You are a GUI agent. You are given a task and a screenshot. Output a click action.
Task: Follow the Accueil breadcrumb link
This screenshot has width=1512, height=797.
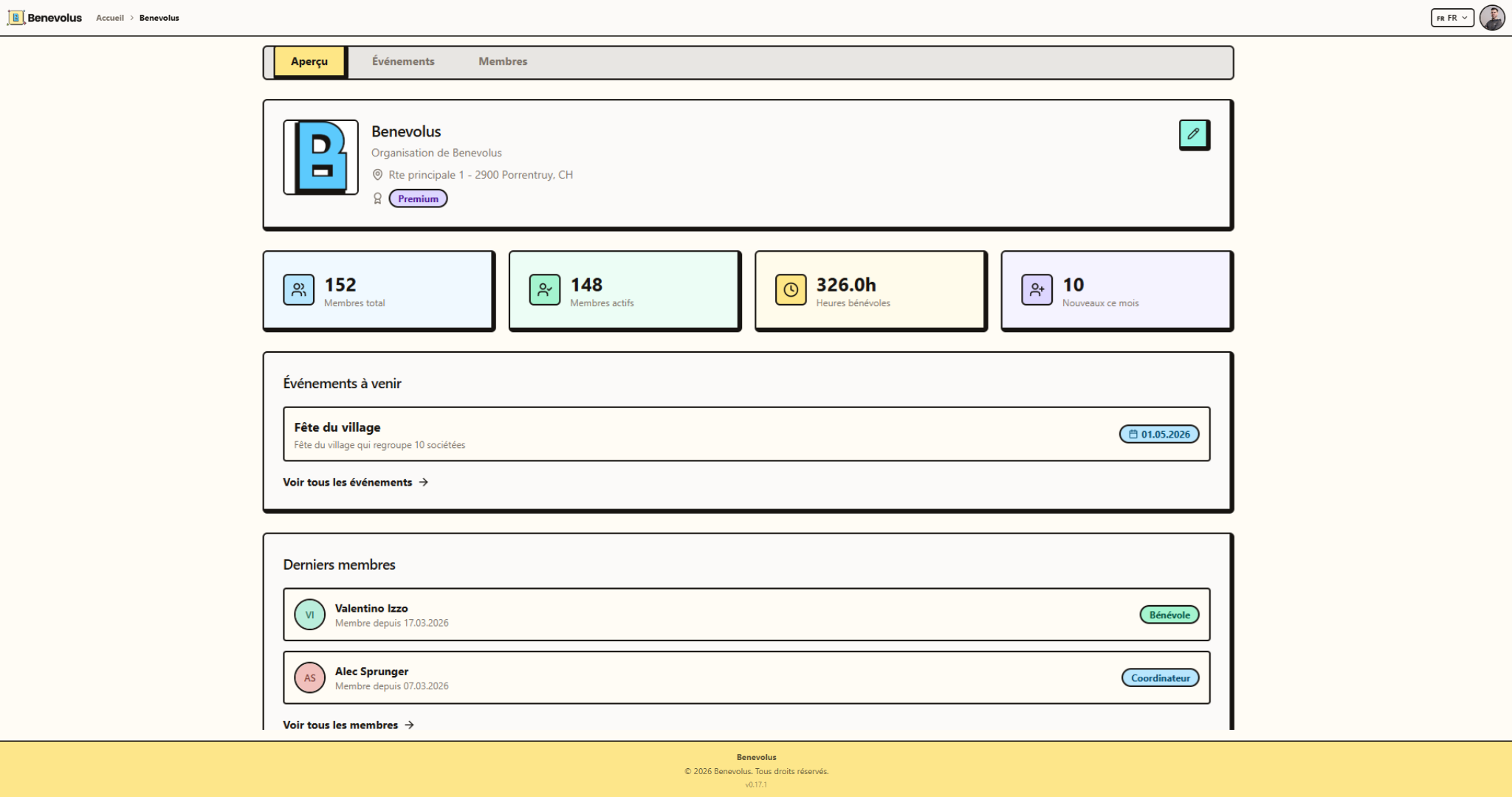click(x=110, y=18)
